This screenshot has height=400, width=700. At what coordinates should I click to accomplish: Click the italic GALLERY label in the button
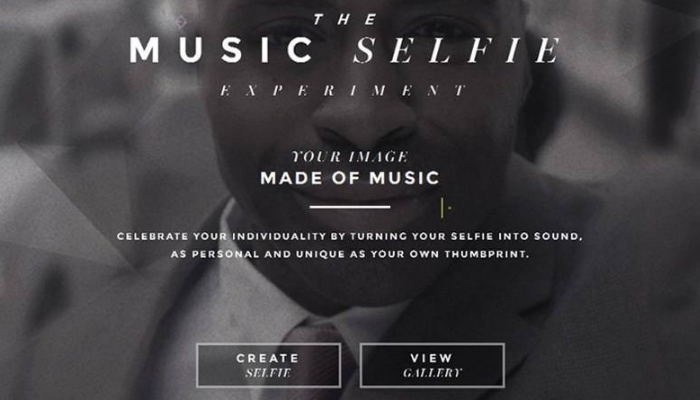432,373
